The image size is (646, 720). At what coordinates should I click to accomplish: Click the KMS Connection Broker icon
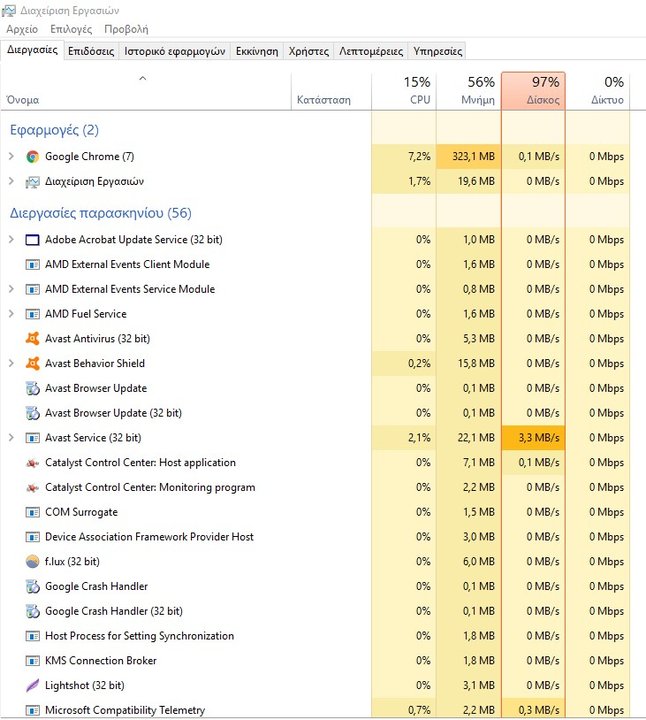pyautogui.click(x=32, y=661)
